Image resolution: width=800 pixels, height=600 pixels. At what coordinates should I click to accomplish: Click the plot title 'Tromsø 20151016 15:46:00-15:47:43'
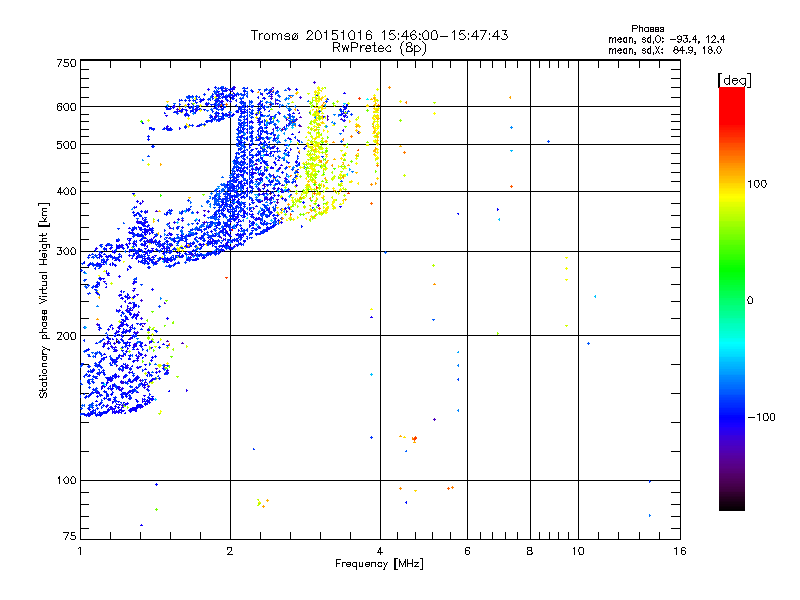click(x=379, y=35)
